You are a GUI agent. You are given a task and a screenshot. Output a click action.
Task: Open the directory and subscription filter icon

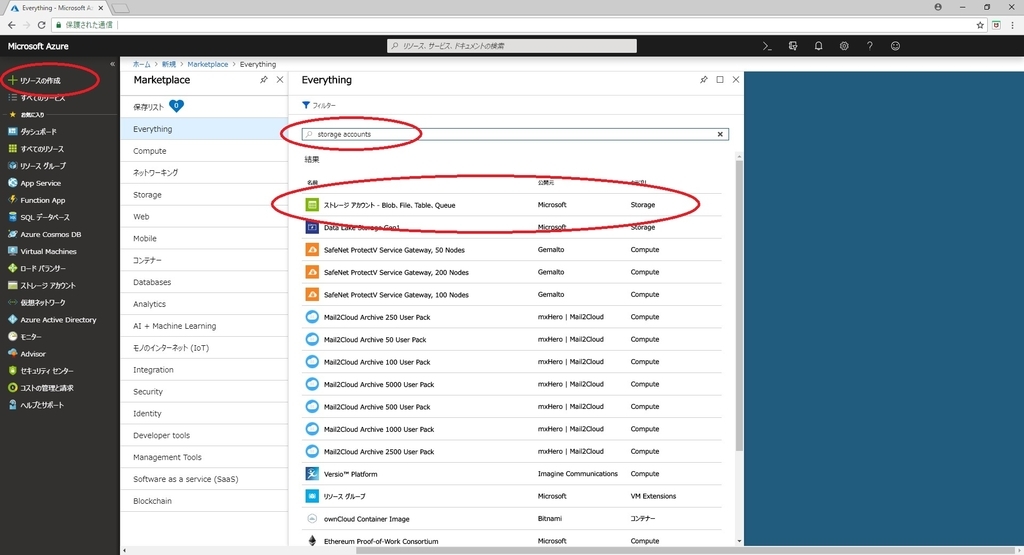(x=793, y=46)
